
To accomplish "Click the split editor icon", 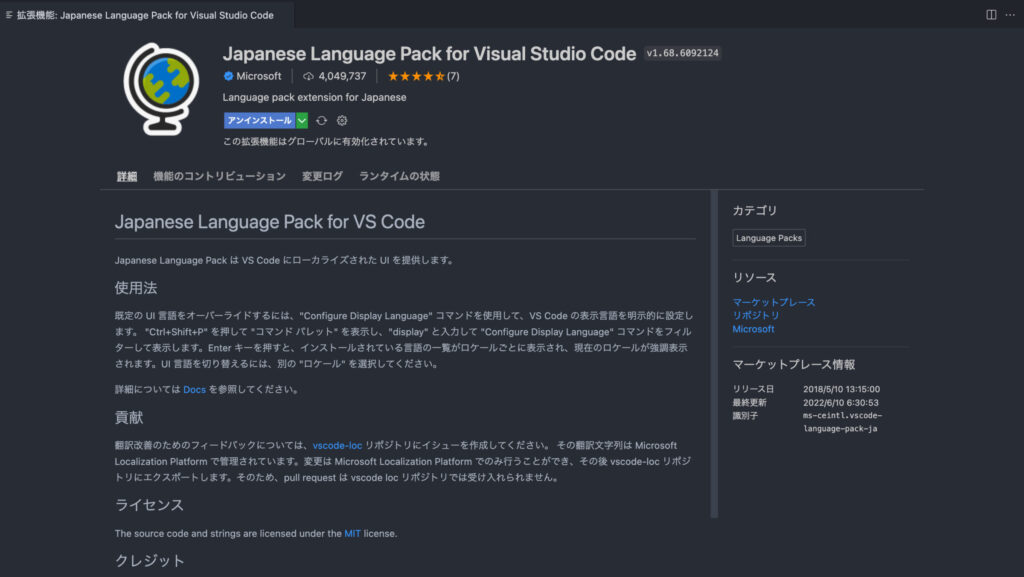I will point(991,15).
